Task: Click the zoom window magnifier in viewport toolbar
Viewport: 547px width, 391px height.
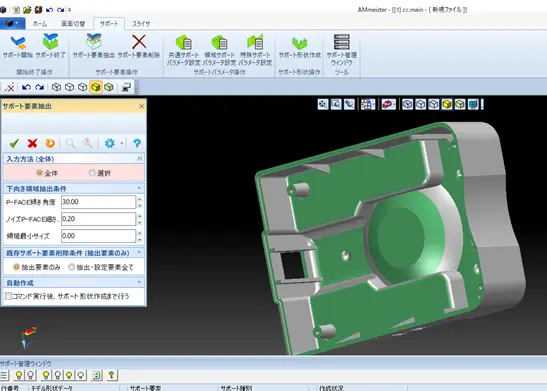Action: (x=336, y=104)
